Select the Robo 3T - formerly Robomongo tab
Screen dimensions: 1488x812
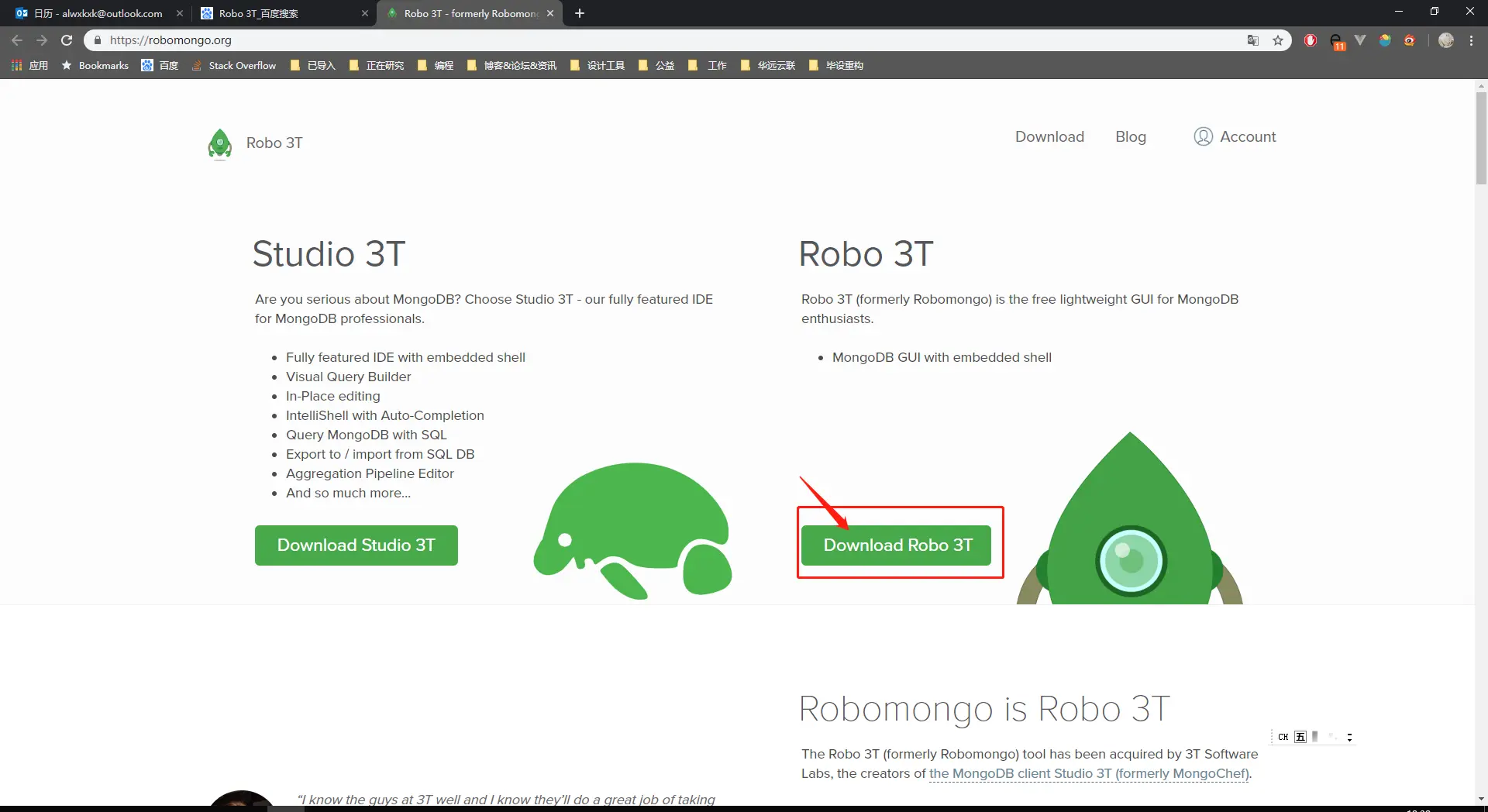click(x=470, y=13)
